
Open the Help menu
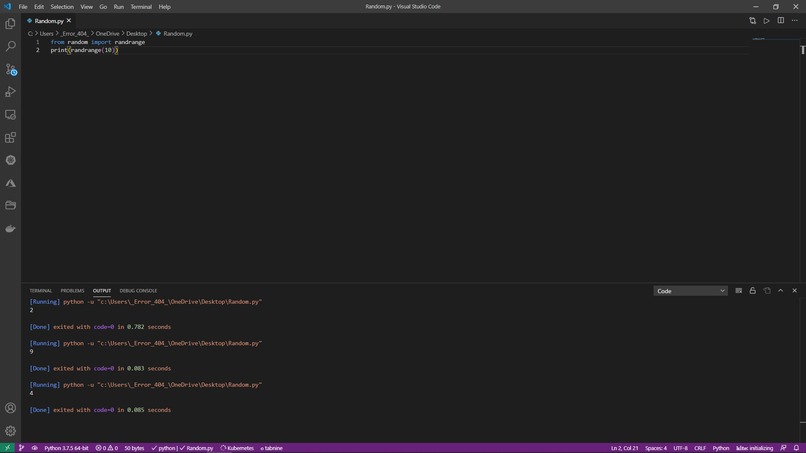click(x=164, y=7)
